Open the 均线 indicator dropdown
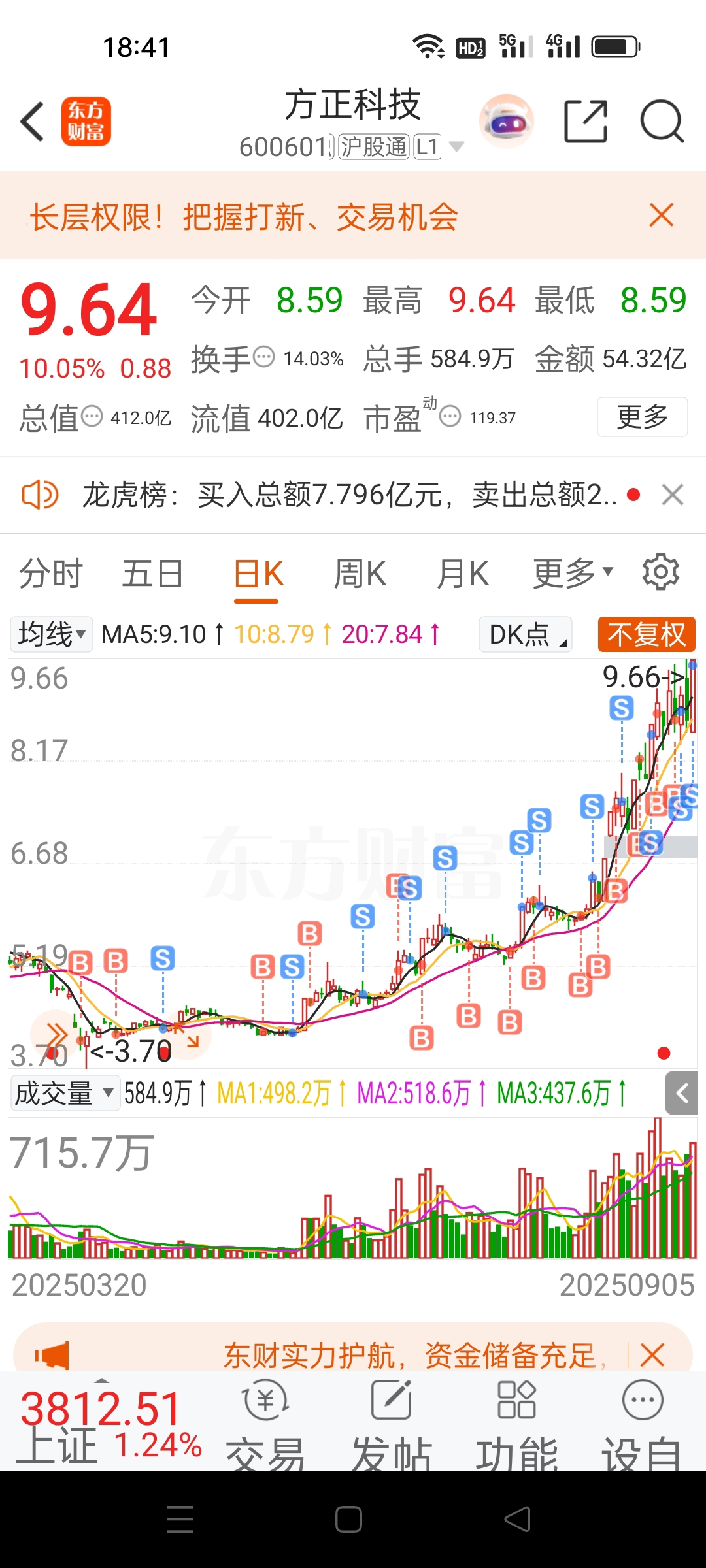706x1568 pixels. 52,634
